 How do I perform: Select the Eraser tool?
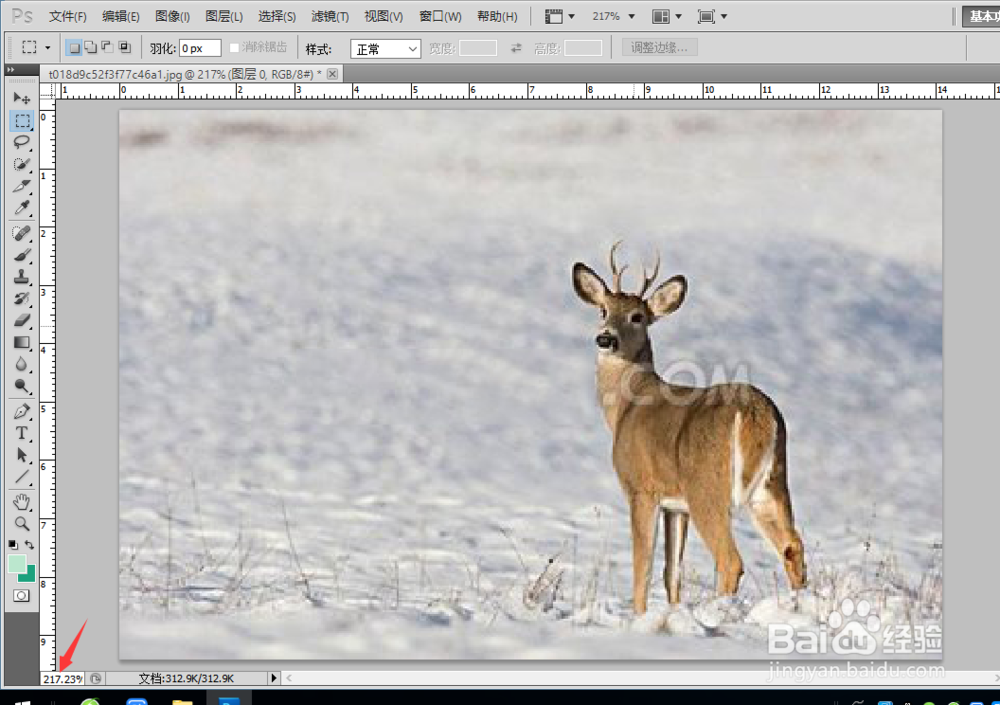point(22,320)
